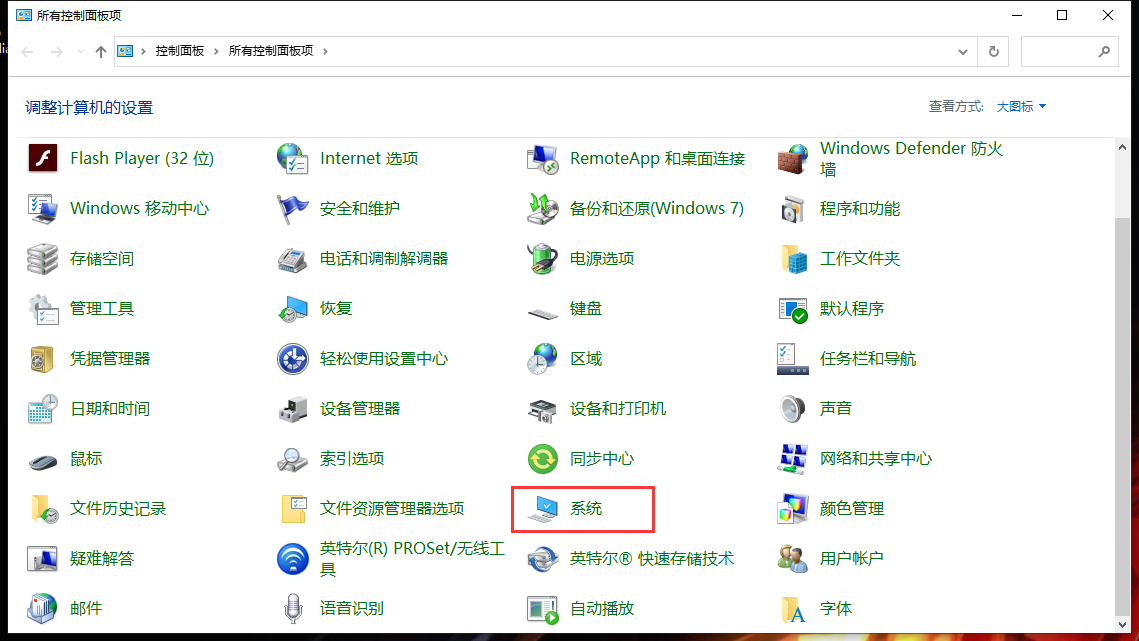Image resolution: width=1139 pixels, height=641 pixels.
Task: Open the 存储空间 icon
Action: pos(43,258)
